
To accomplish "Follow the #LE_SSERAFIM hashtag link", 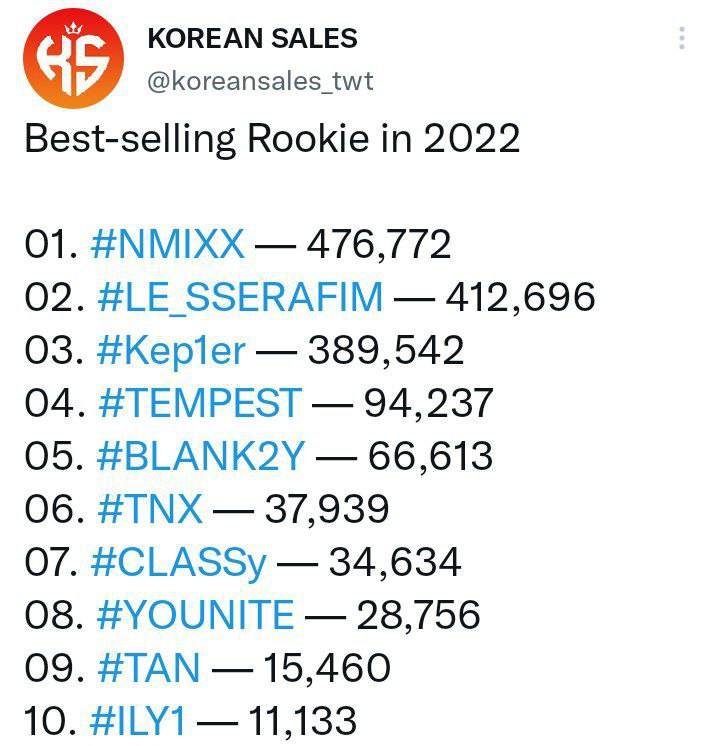I will click(240, 297).
